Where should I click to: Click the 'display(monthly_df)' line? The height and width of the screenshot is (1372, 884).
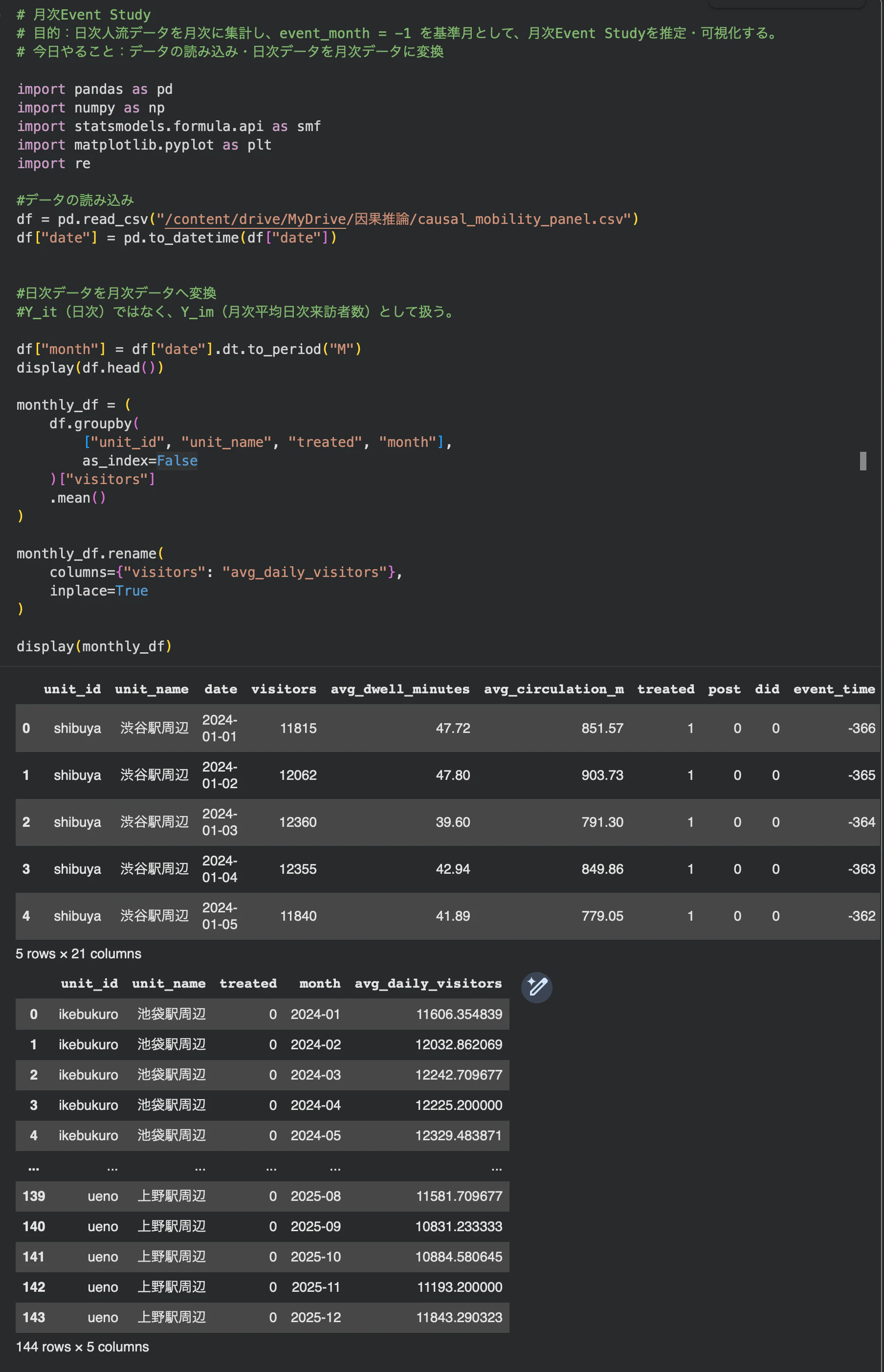click(94, 647)
